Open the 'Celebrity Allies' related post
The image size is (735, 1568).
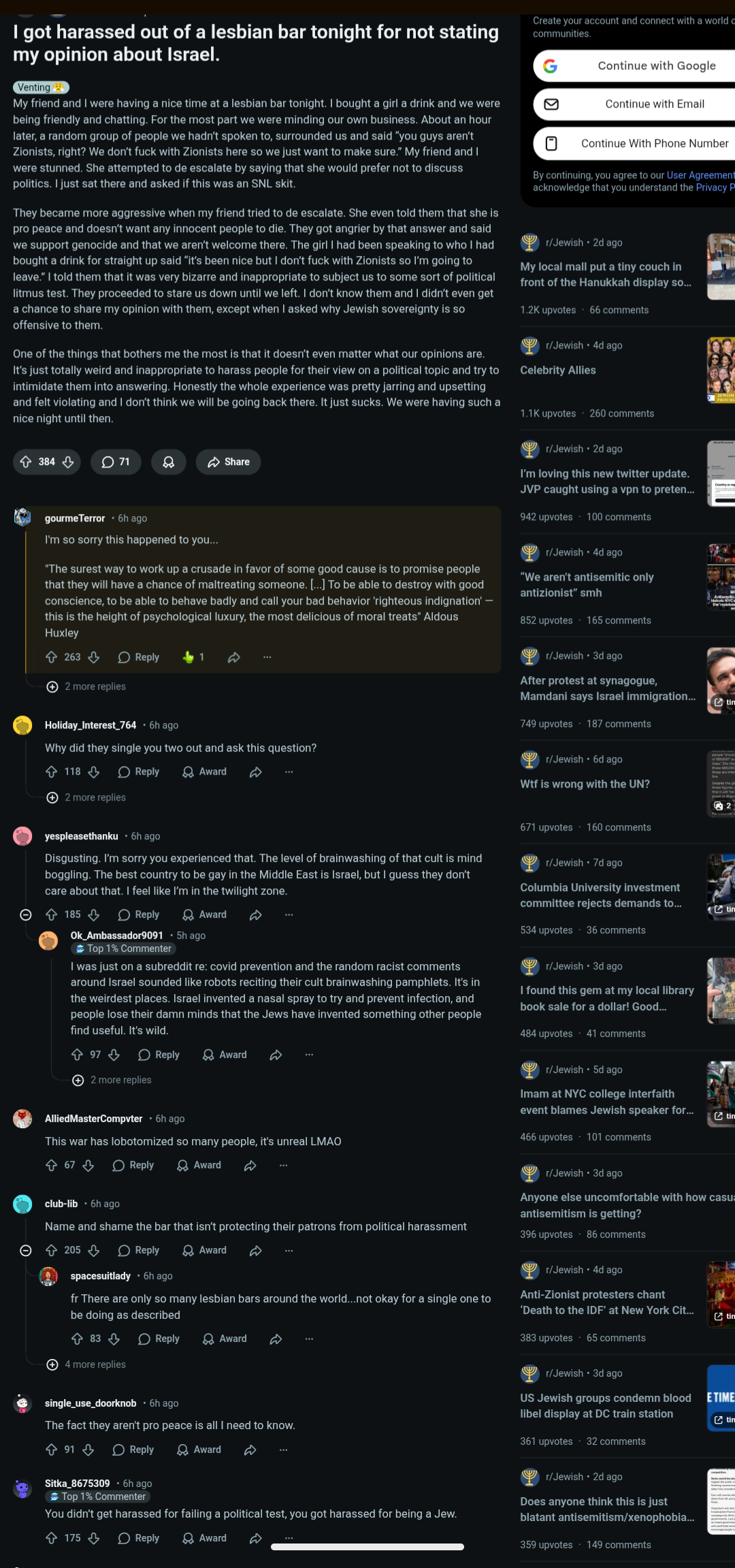tap(558, 370)
